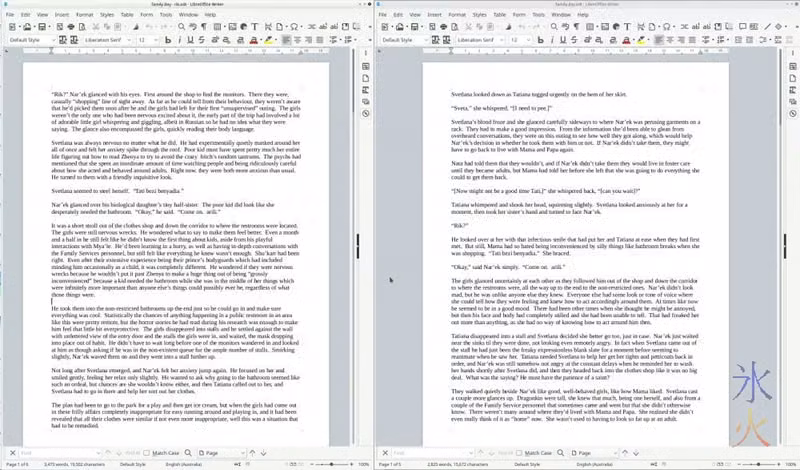Insert comment icon in right window toolbar
Image resolution: width=800 pixels, height=470 pixels.
(743, 27)
